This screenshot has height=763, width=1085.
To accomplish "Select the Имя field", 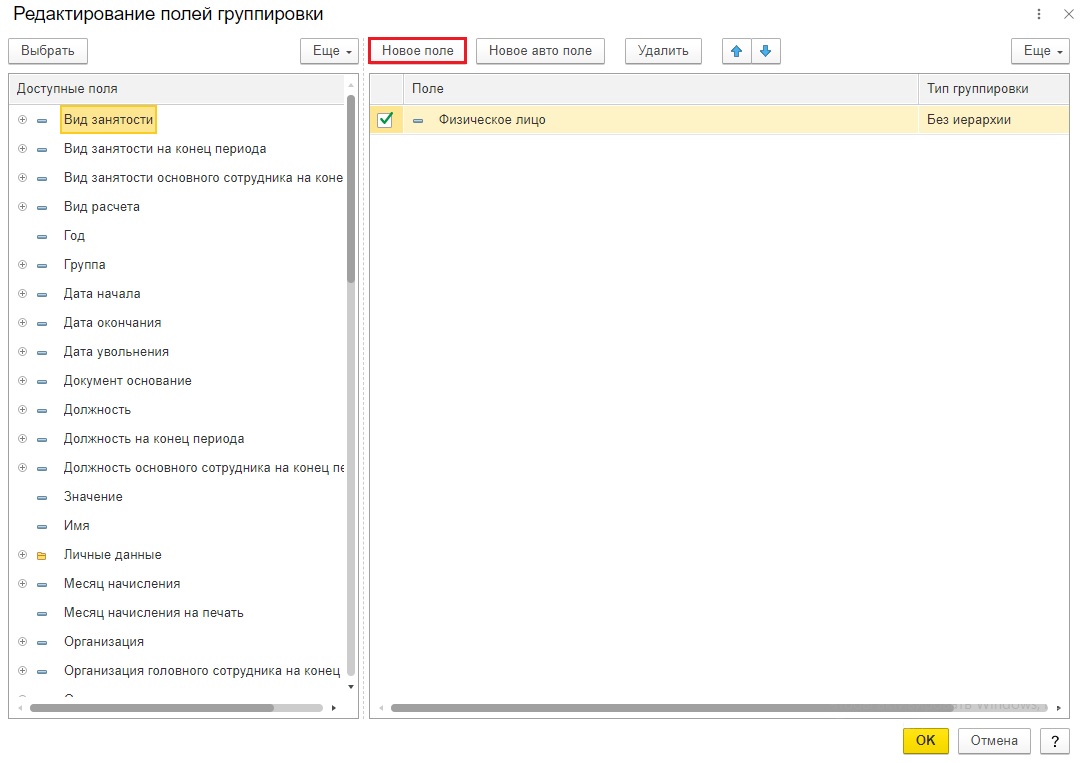I will pos(76,526).
